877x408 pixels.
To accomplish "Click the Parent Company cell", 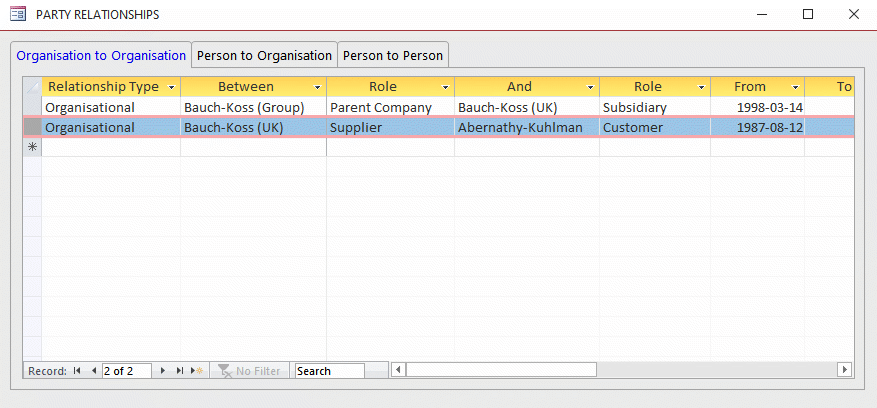I will [390, 107].
